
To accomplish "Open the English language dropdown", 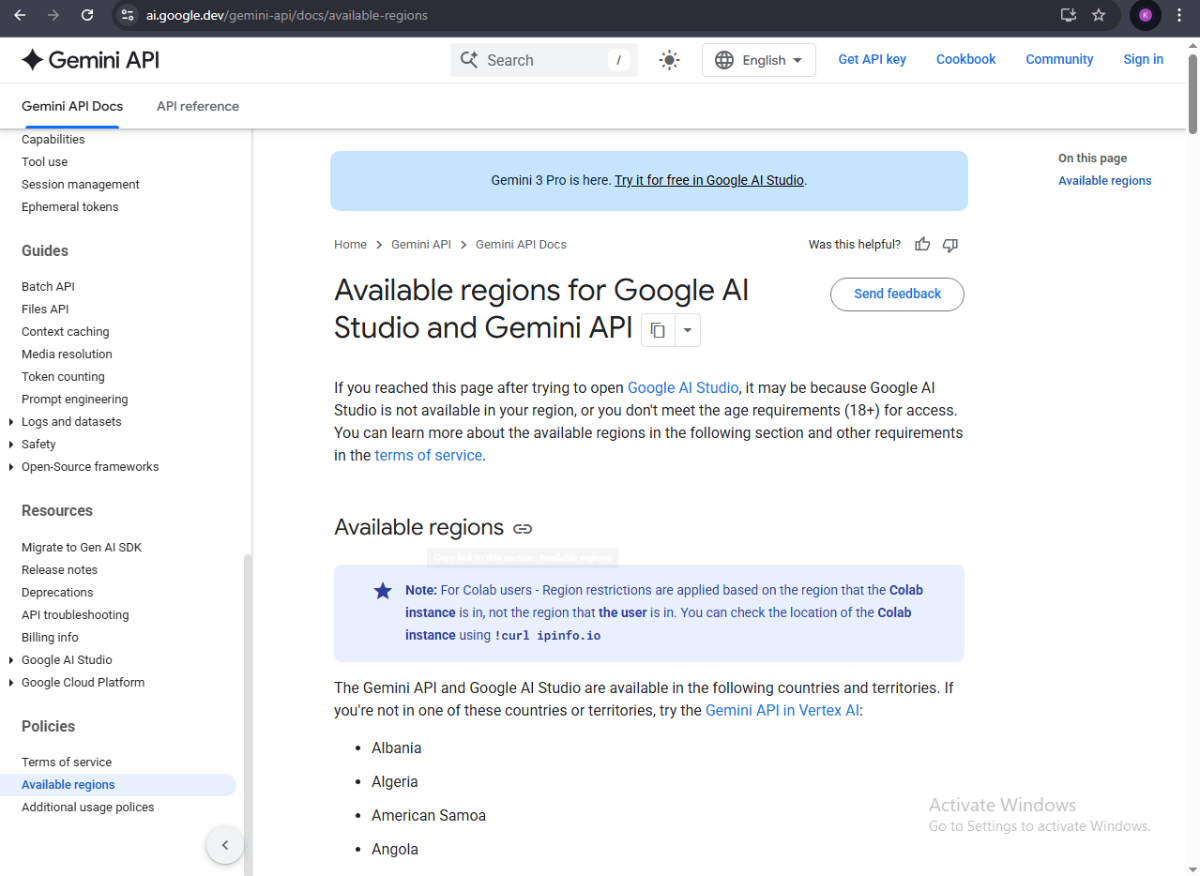I will coord(759,60).
